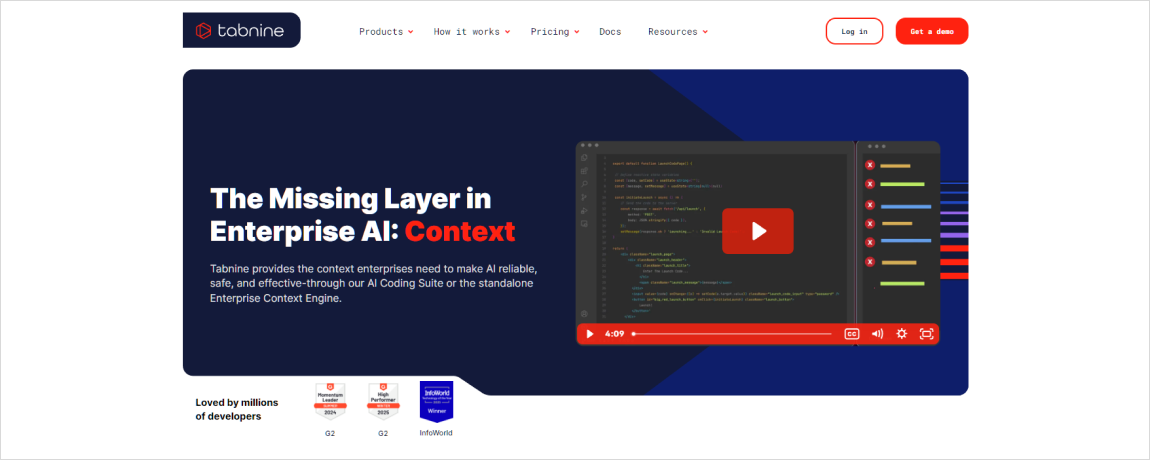Click the InfoWorld Winner badge
The image size is (1150, 460).
point(436,401)
